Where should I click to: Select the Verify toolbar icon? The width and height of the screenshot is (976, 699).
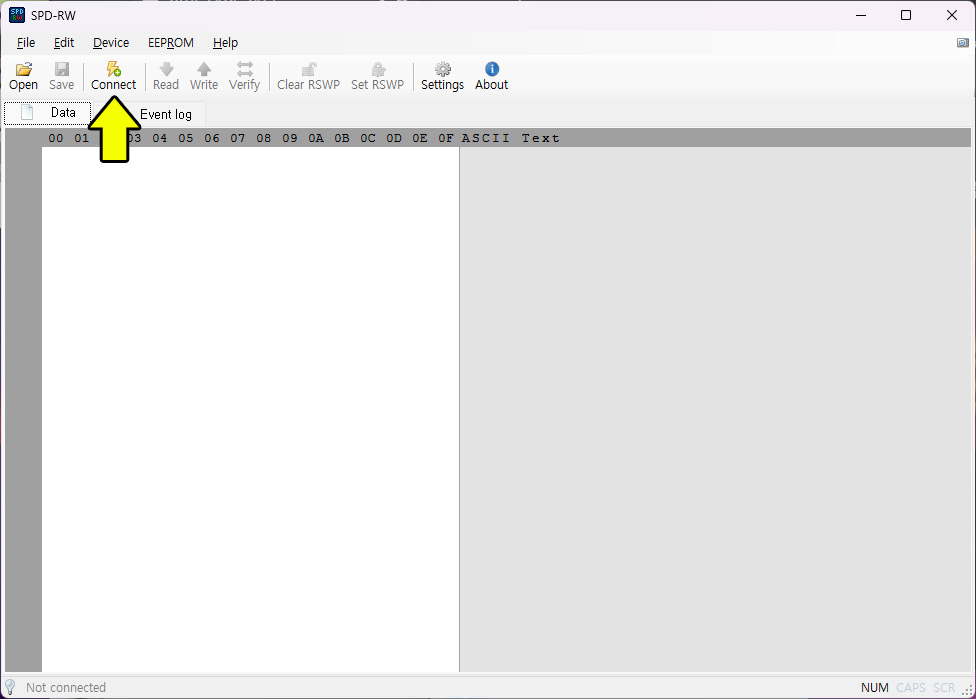244,69
